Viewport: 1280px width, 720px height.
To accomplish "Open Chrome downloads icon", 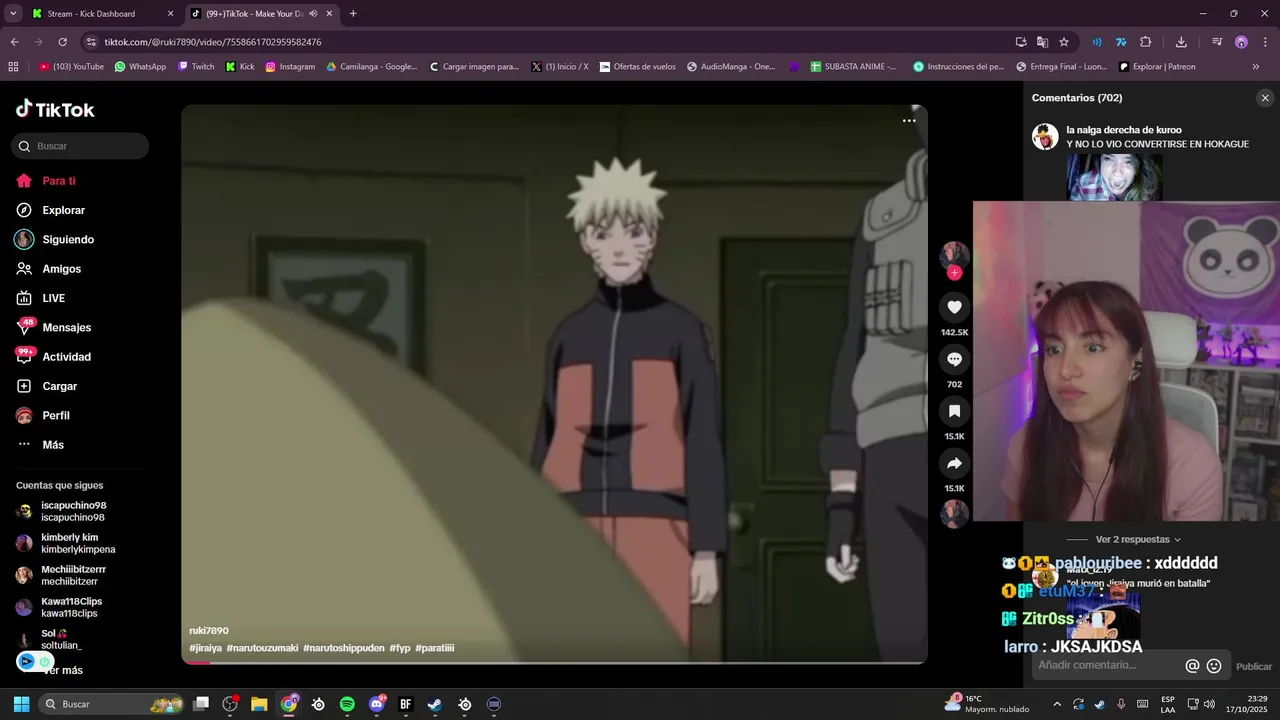I will (x=1181, y=42).
